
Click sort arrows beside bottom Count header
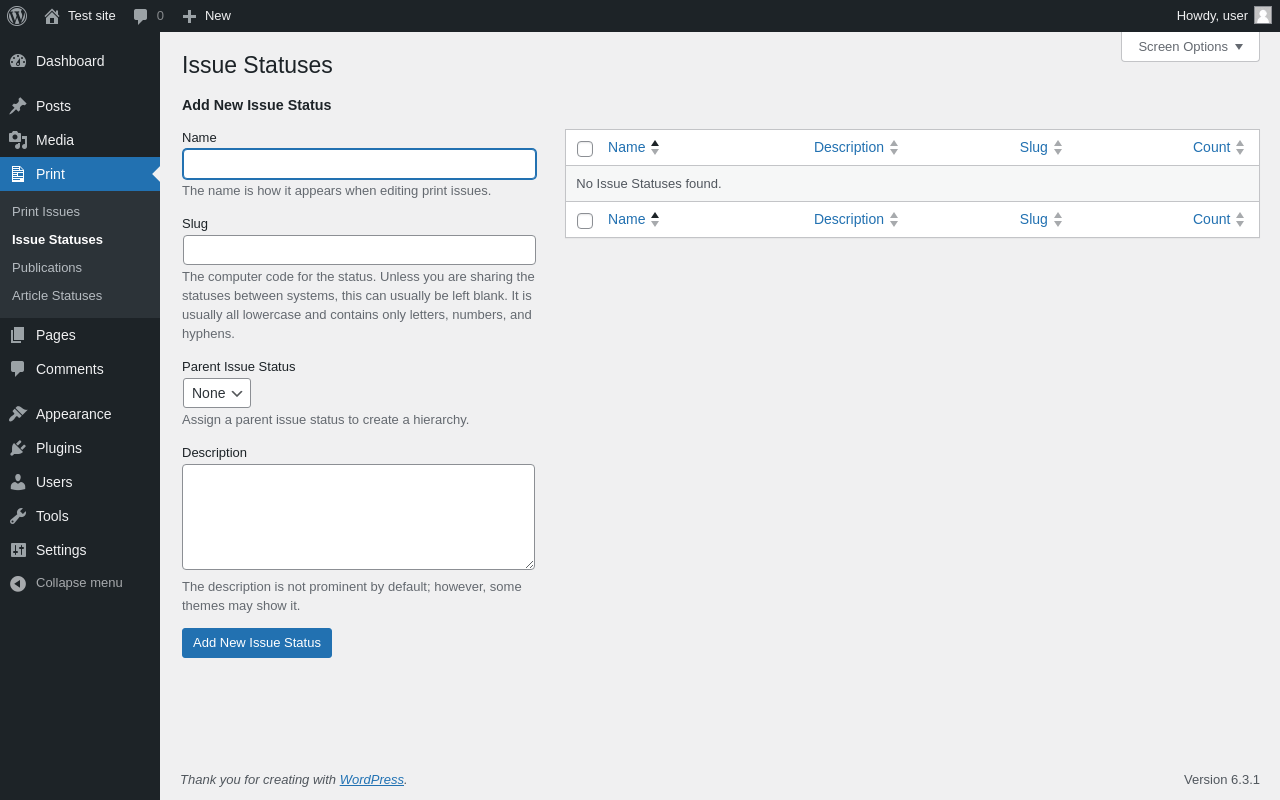click(1240, 219)
